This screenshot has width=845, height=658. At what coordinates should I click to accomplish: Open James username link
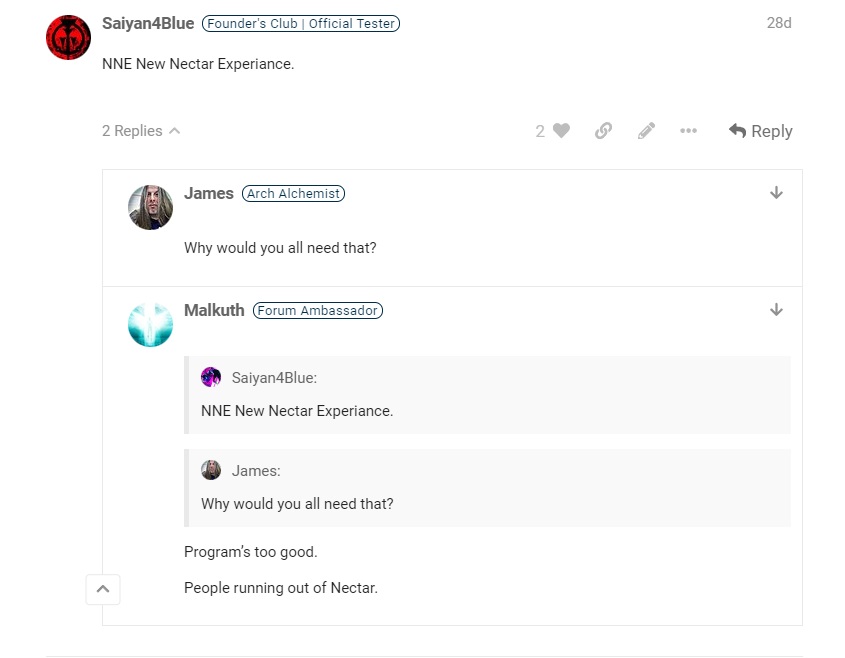[x=209, y=193]
